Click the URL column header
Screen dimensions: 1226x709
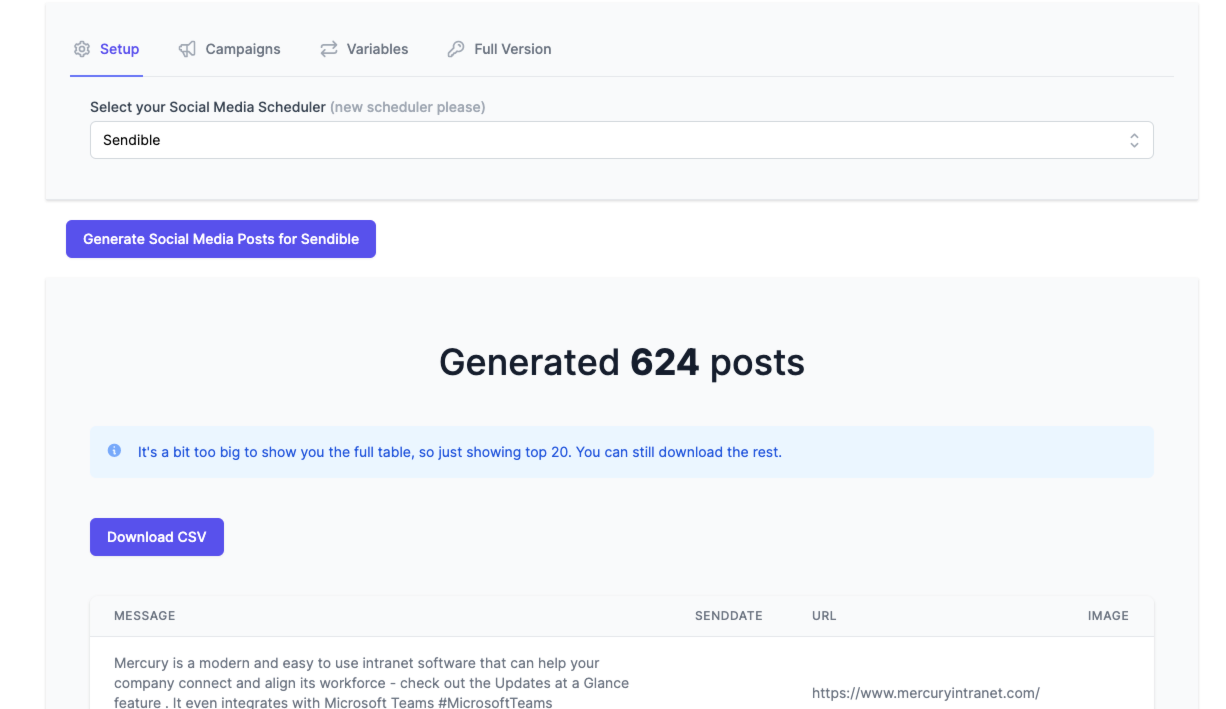[824, 616]
